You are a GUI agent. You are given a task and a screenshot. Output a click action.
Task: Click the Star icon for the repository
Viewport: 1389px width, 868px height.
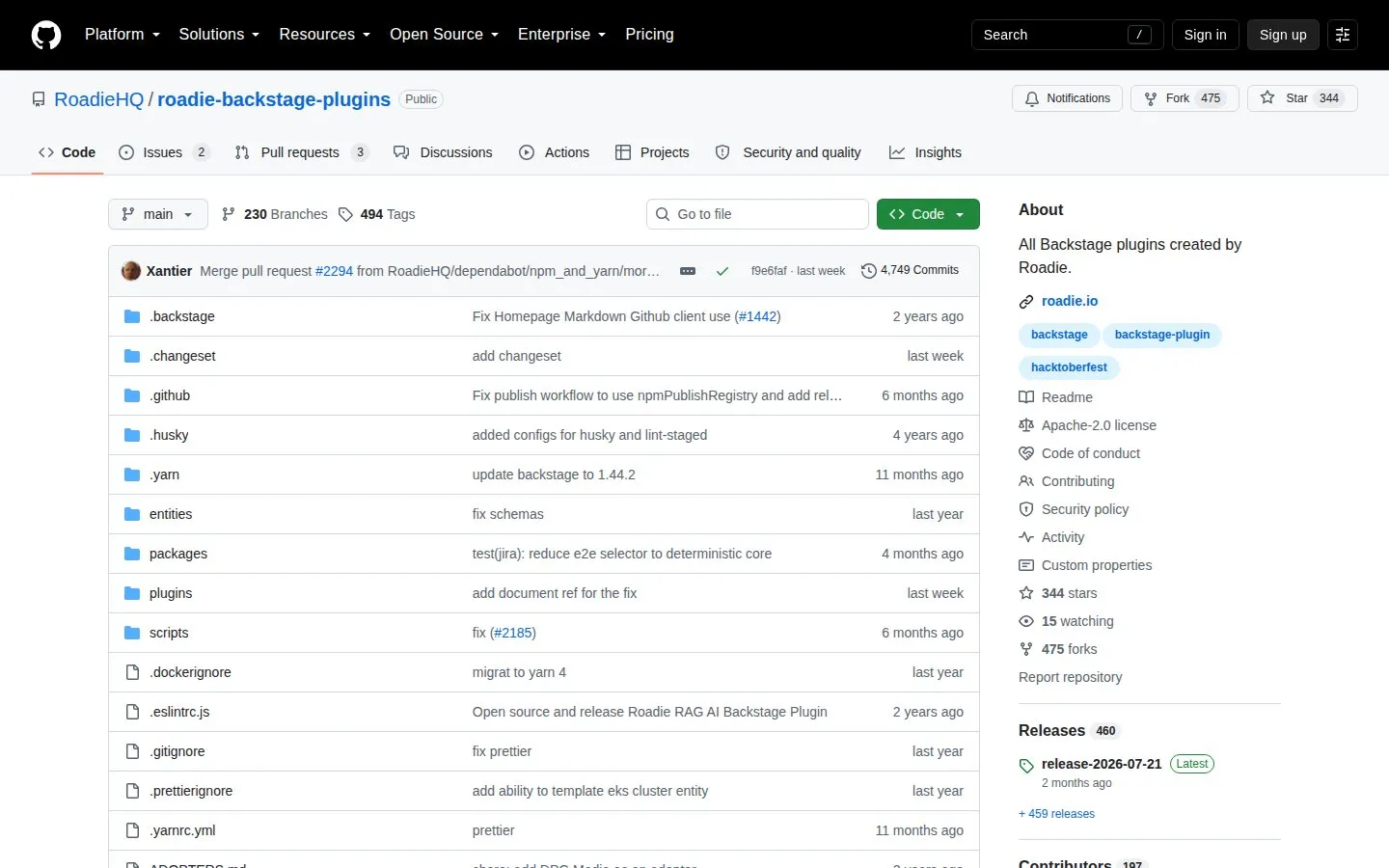click(x=1267, y=98)
